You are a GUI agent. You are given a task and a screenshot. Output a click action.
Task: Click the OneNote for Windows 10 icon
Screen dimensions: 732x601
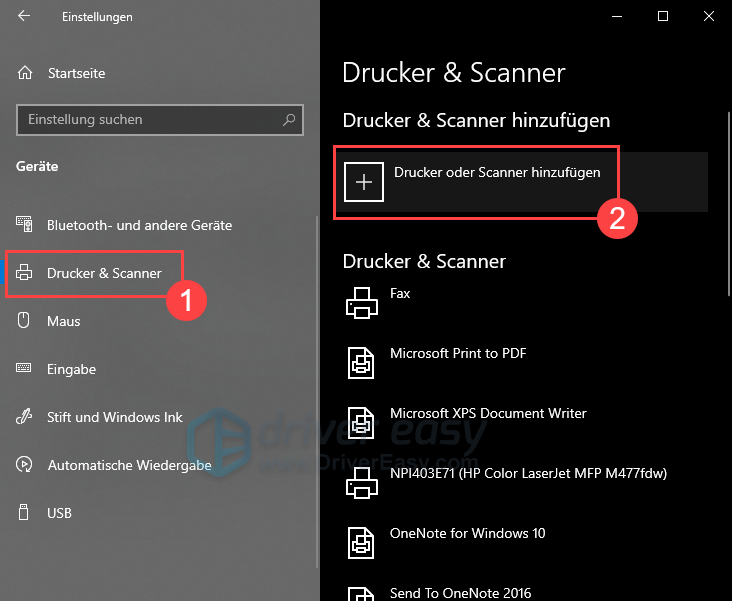(x=361, y=543)
